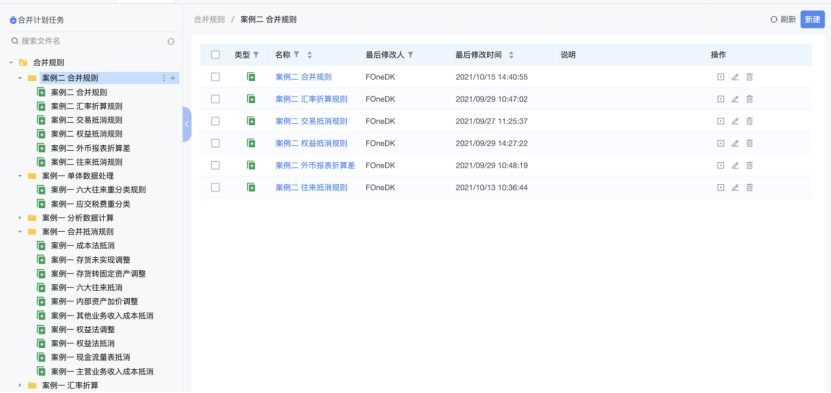This screenshot has width=831, height=393.
Task: Check the box for 案例二 交易抵消规则 row
Action: tap(215, 121)
